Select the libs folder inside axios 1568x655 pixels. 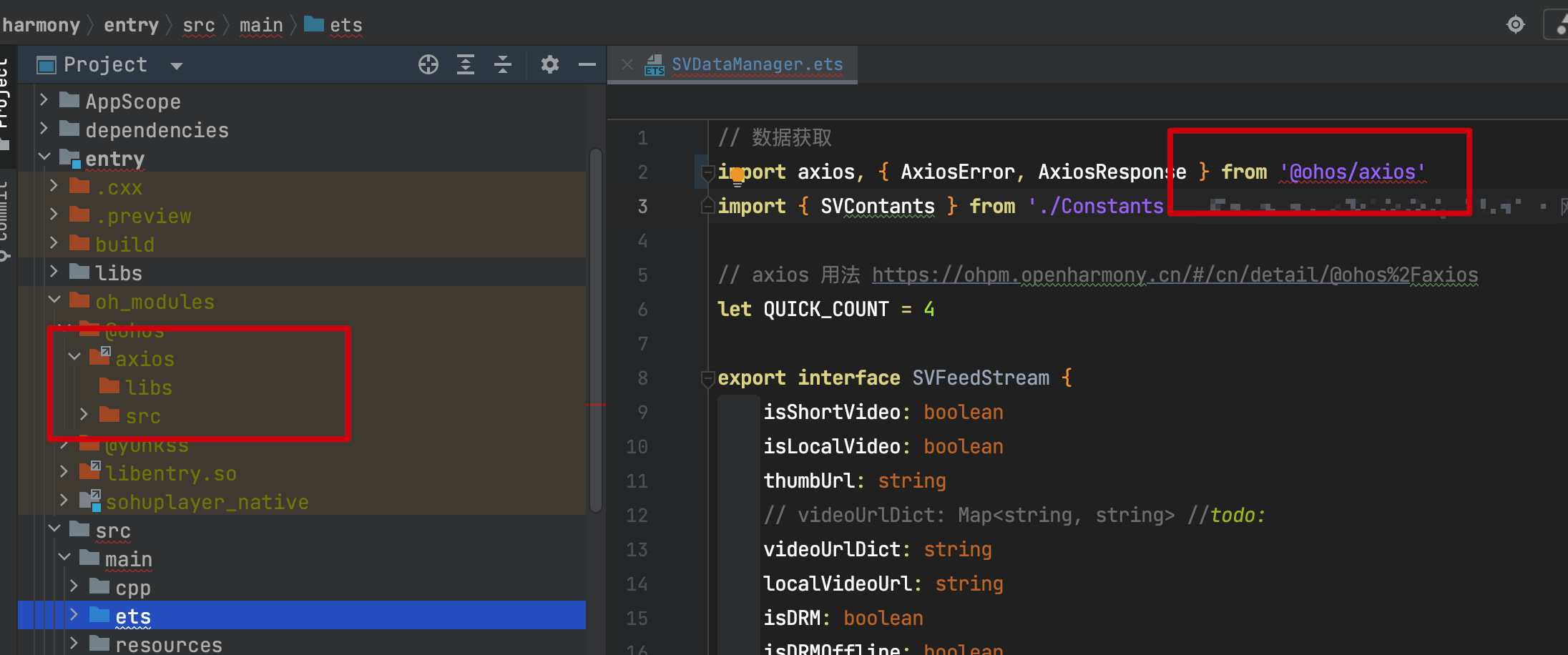pos(149,388)
